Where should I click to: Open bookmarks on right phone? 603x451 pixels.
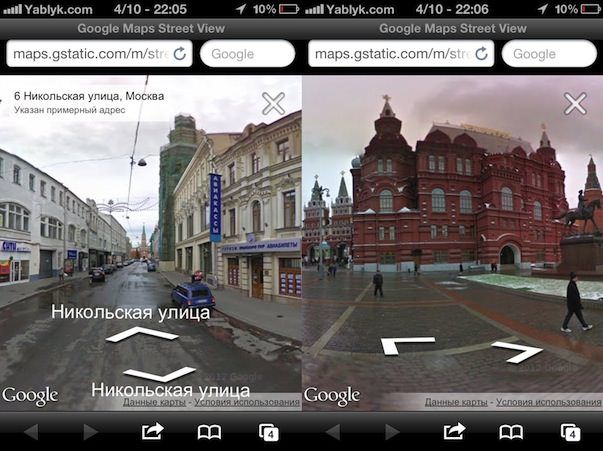click(511, 432)
